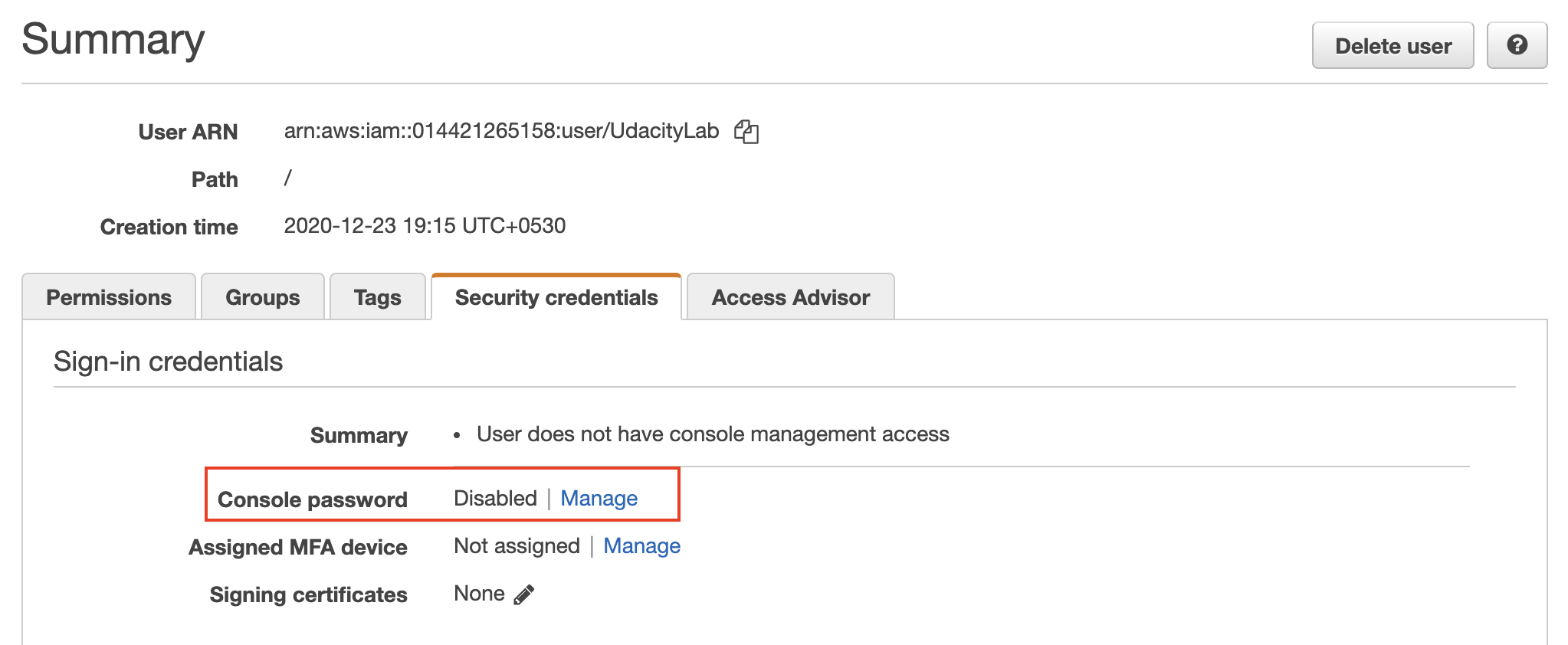Screen dimensions: 1568x645
Task: Copy the User ARN to clipboard
Action: (746, 132)
